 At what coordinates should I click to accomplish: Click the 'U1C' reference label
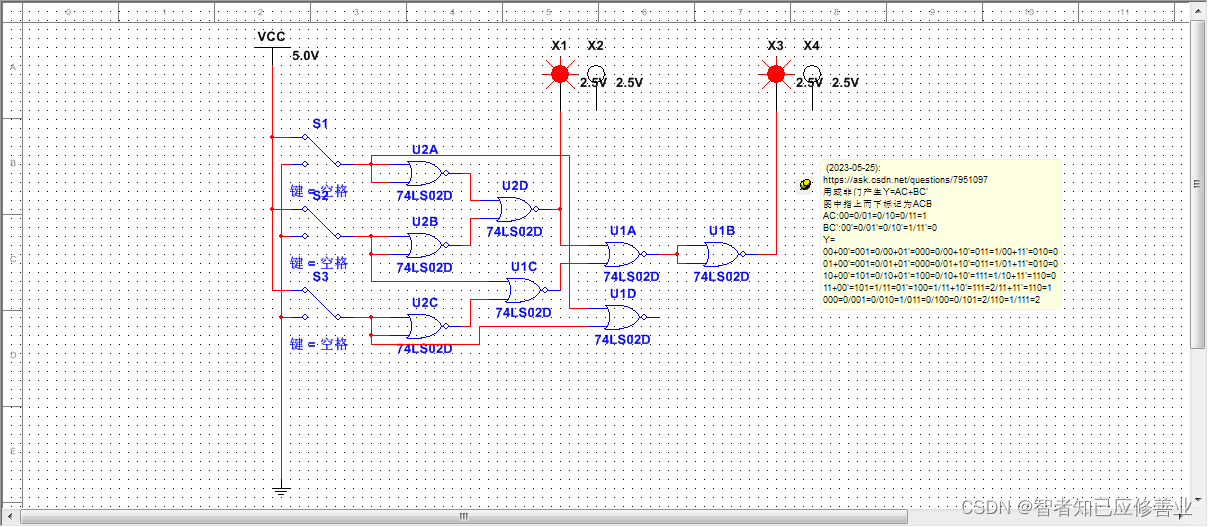pos(524,267)
